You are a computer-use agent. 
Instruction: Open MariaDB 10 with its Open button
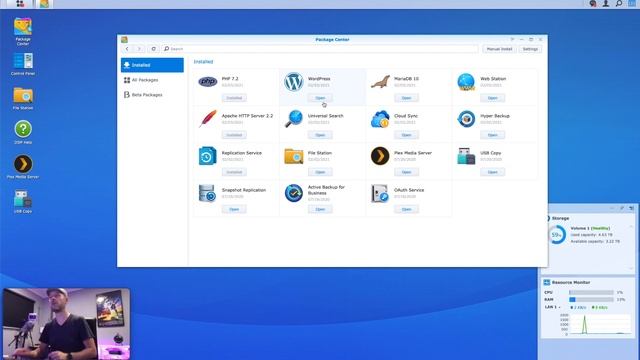coord(407,98)
